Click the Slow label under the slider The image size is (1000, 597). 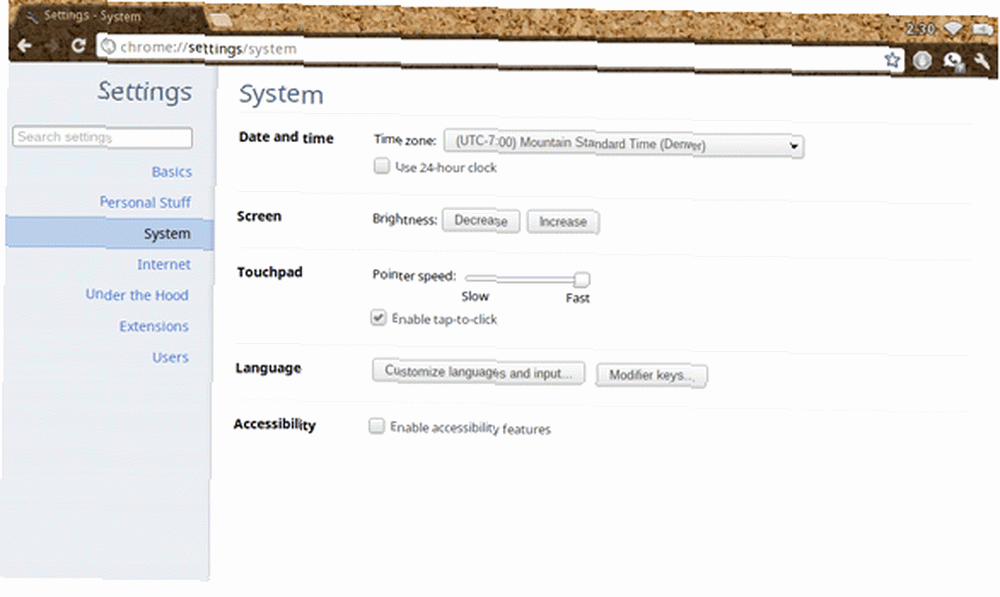475,297
